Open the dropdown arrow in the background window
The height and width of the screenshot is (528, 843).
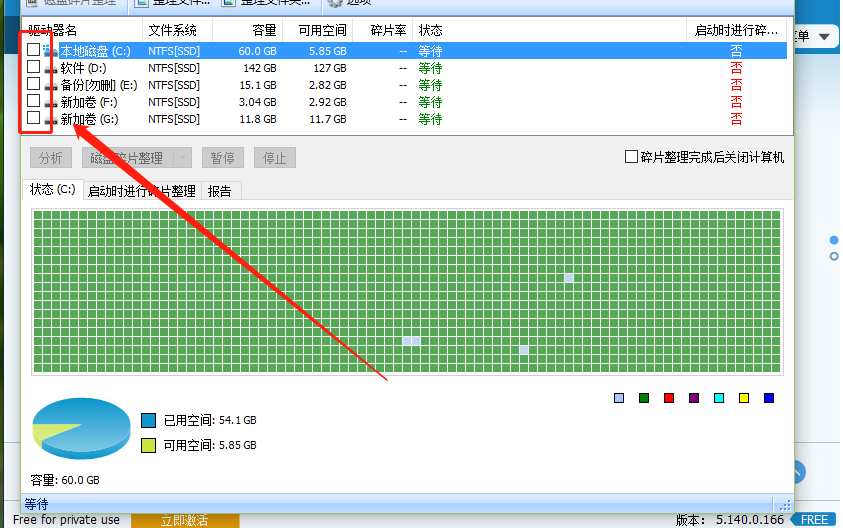(824, 37)
